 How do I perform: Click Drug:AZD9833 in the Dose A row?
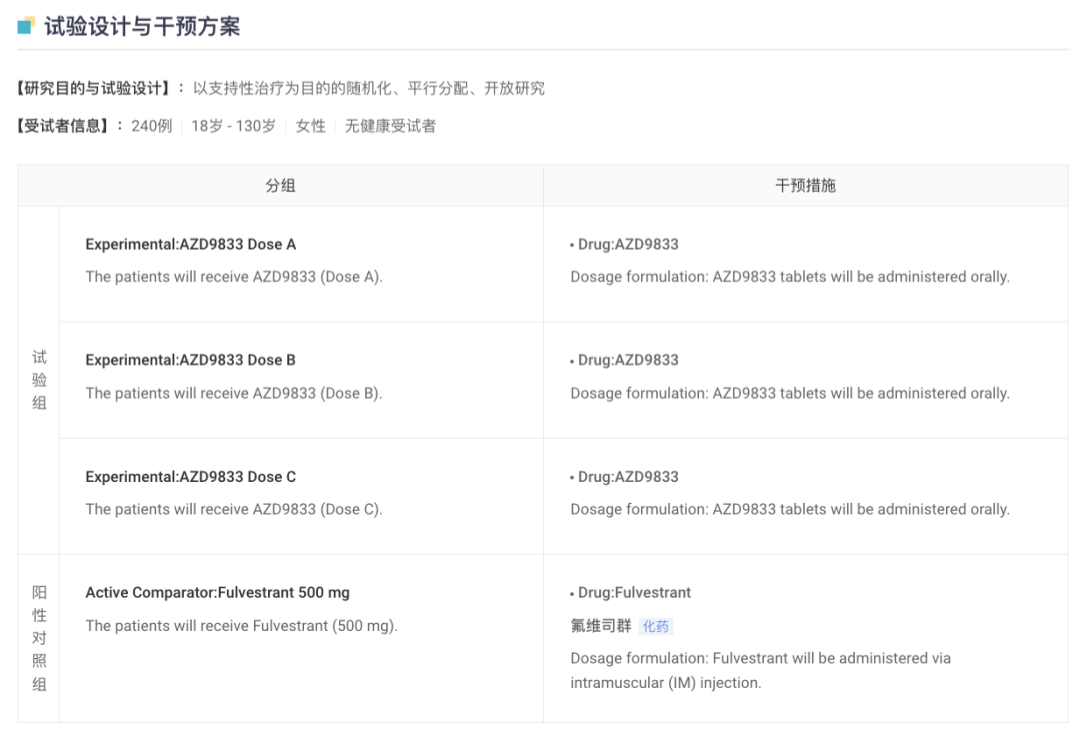tap(627, 244)
